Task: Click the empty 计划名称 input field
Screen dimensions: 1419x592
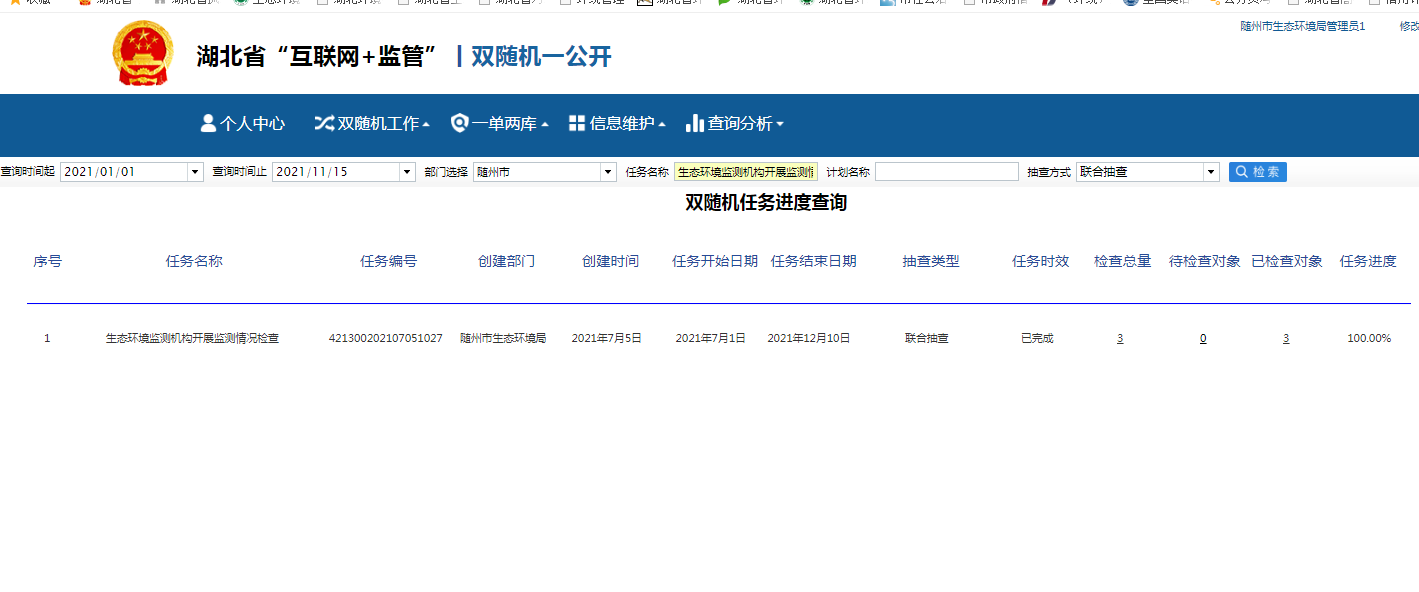Action: (x=946, y=172)
